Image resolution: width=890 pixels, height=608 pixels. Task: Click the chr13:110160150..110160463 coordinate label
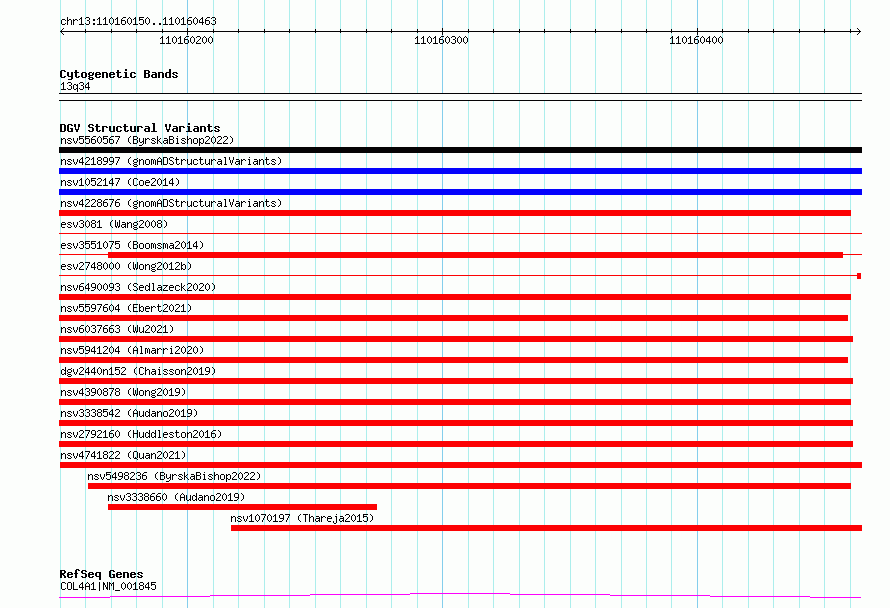click(x=138, y=21)
